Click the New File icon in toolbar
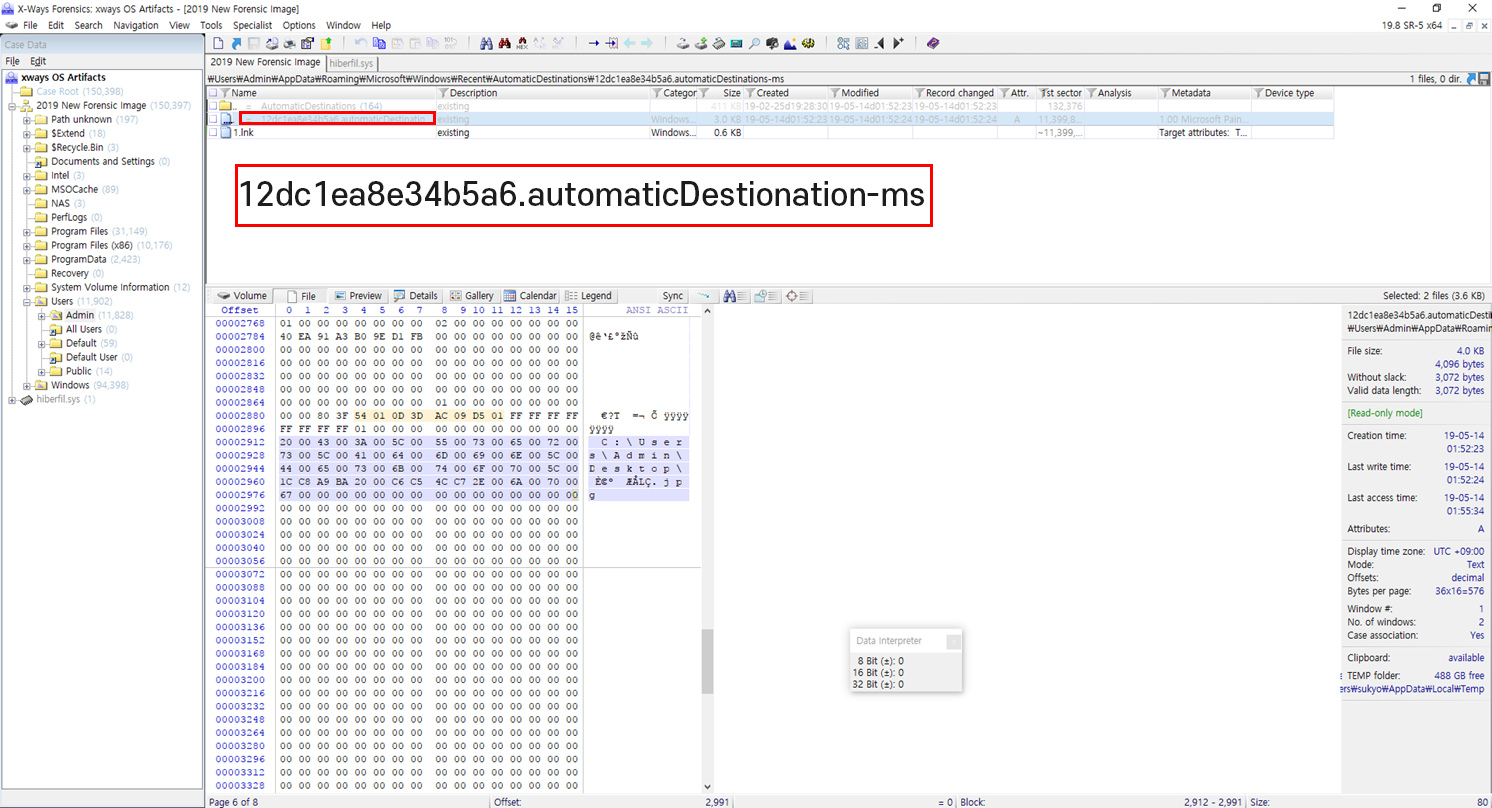This screenshot has width=1492, height=808. 218,43
